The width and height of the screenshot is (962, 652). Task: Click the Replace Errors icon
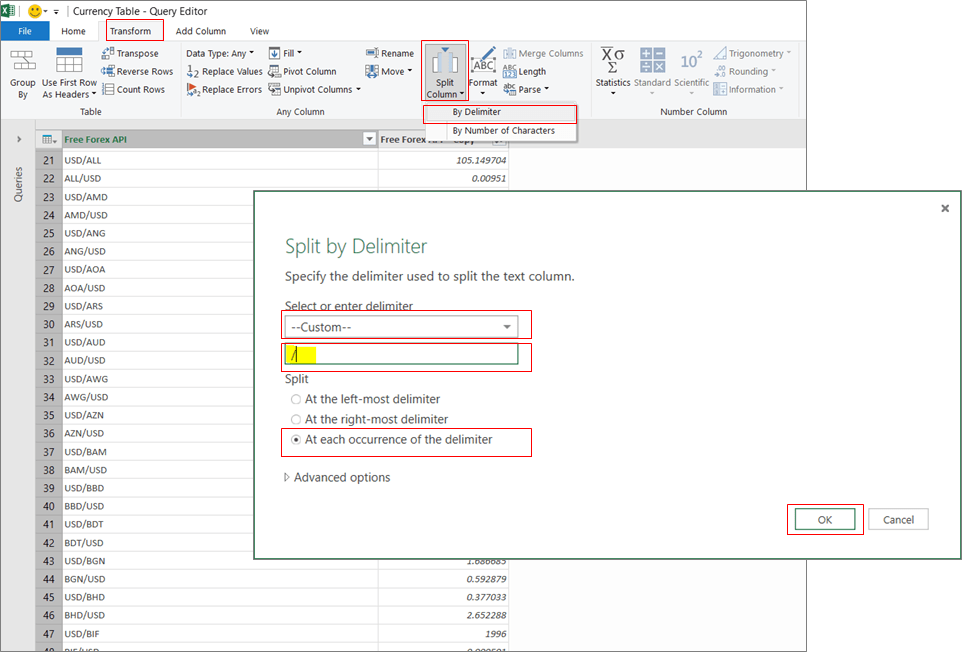point(193,90)
